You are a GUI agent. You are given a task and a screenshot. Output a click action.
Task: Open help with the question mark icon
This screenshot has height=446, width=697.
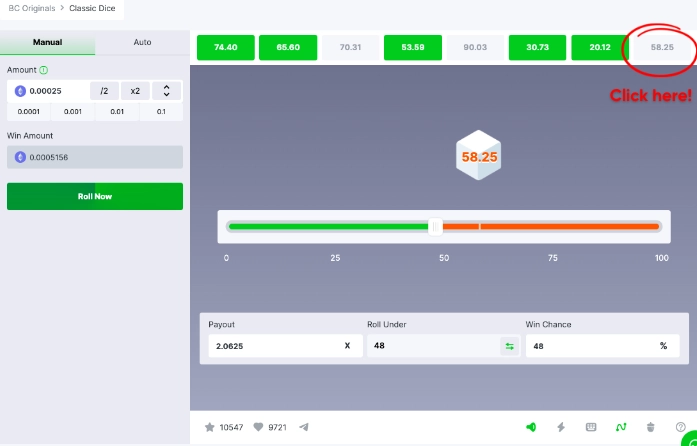pos(680,427)
